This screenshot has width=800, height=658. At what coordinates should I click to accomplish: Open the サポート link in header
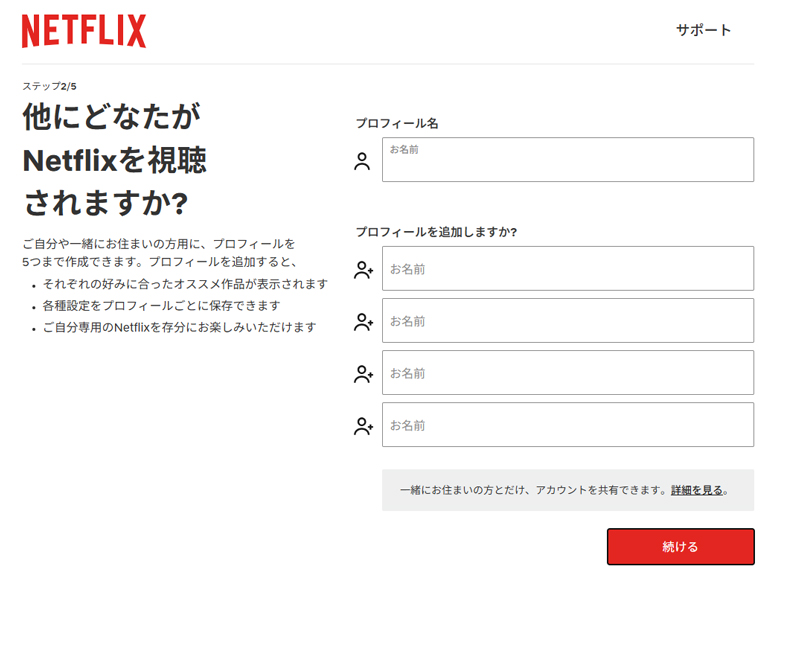tap(703, 30)
